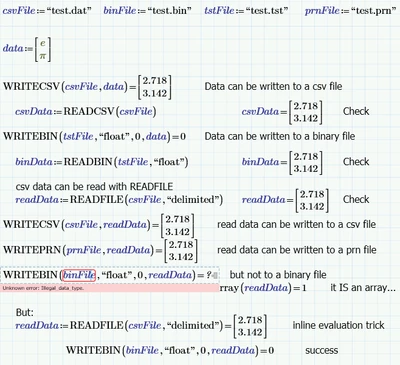400x365 pixels.
Task: Select the text "read data can be written to a csv file"
Action: (x=296, y=224)
